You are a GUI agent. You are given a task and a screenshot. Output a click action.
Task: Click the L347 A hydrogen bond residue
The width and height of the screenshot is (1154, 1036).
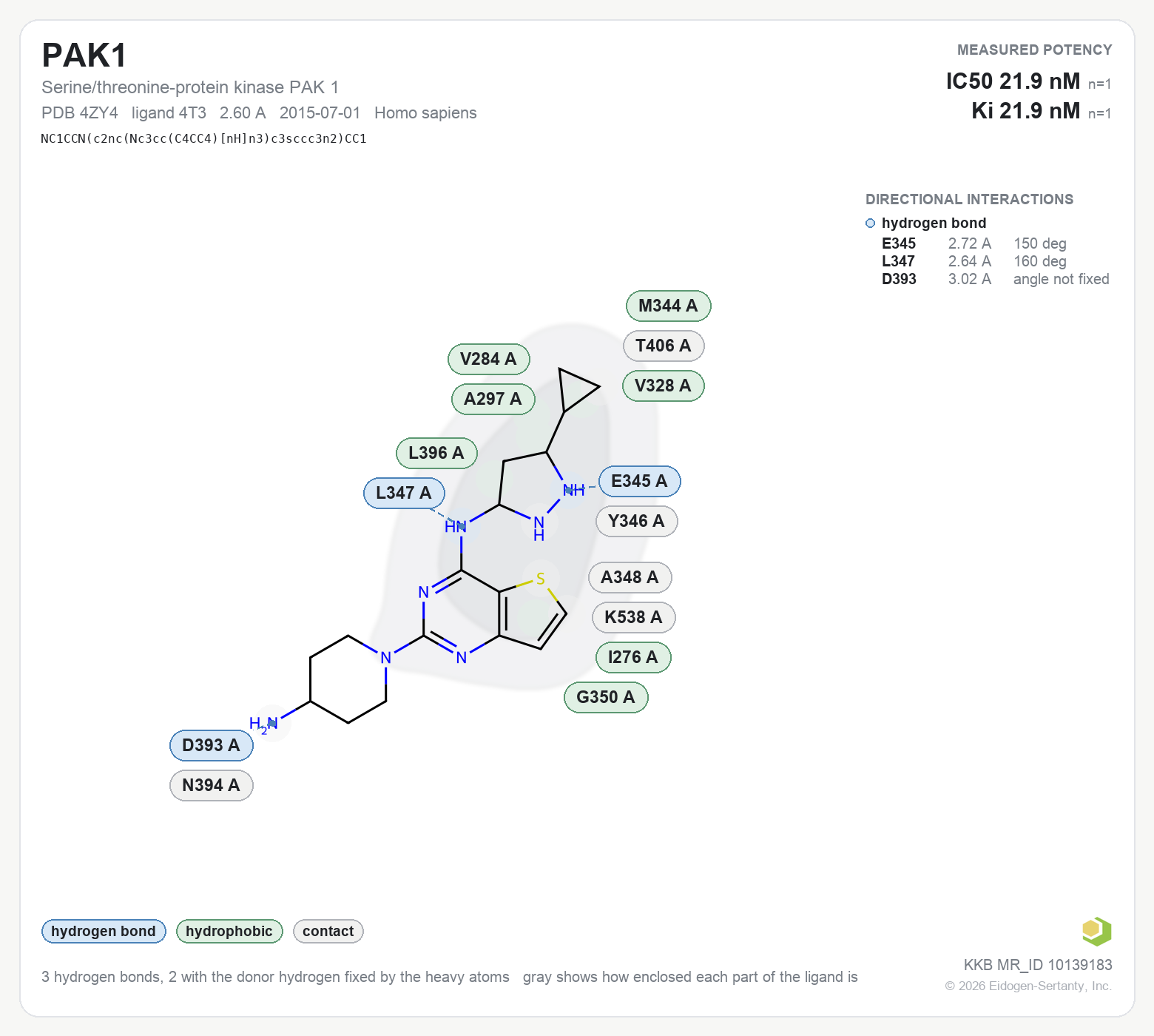404,493
